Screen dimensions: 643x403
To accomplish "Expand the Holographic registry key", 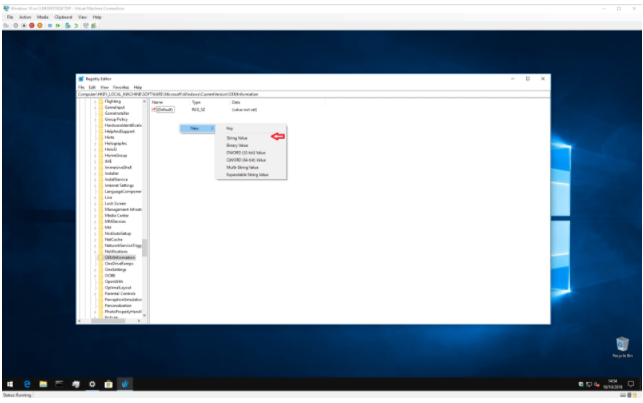I will click(x=95, y=143).
